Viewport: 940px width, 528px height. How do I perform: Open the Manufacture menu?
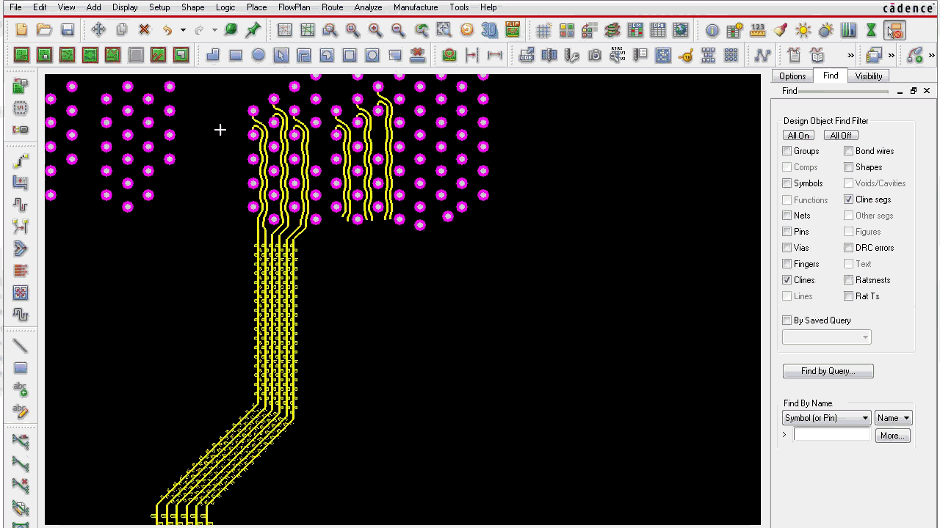point(415,7)
